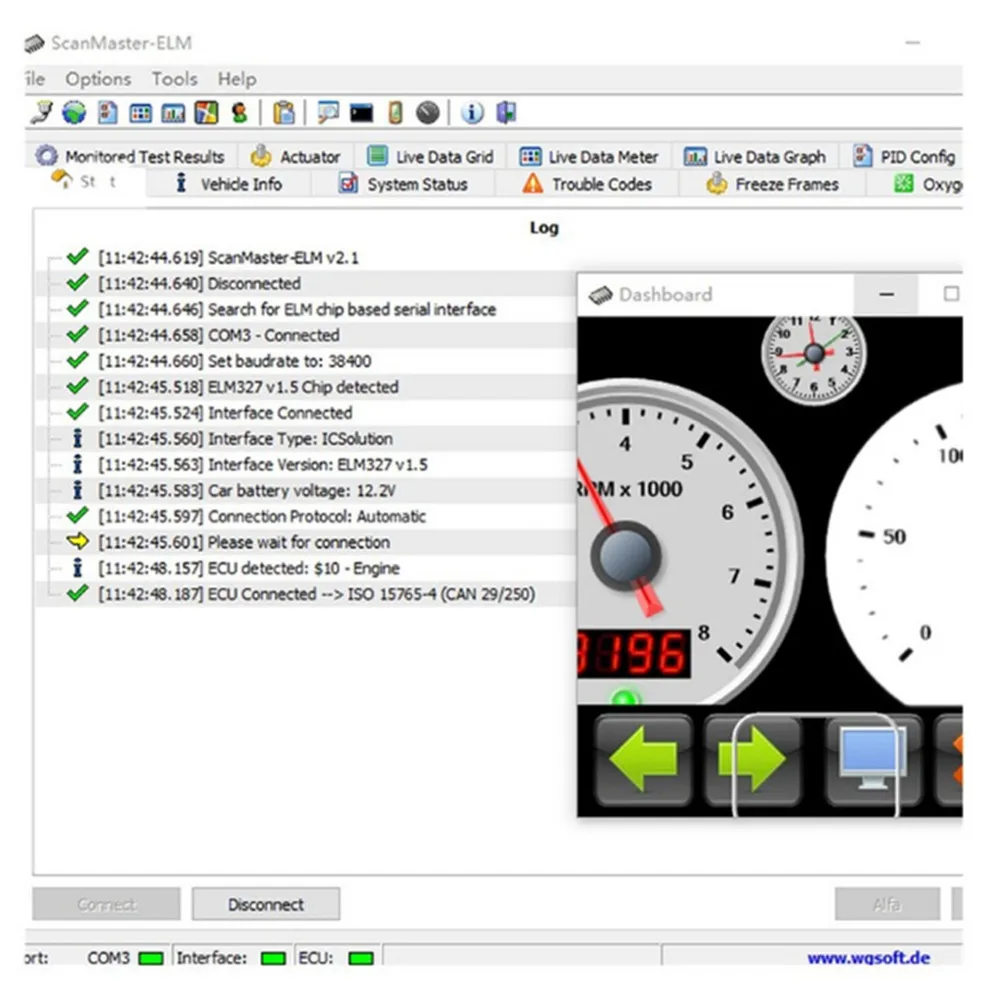Click the bar chart toolbar icon
Viewport: 1000px width, 1000px height.
click(x=173, y=114)
